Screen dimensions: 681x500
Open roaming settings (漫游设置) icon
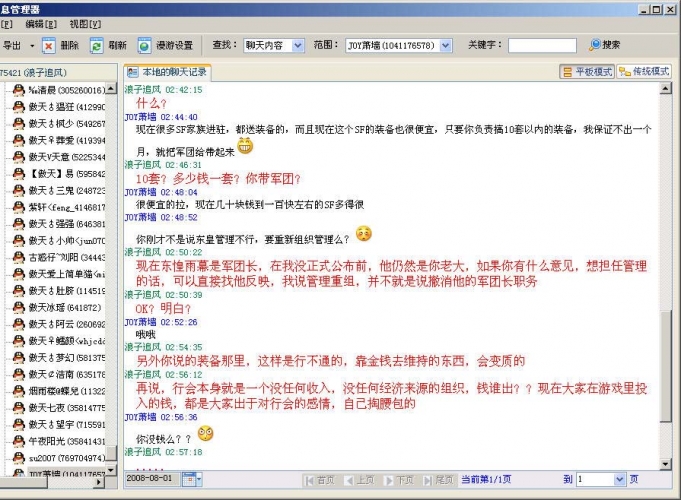(146, 46)
